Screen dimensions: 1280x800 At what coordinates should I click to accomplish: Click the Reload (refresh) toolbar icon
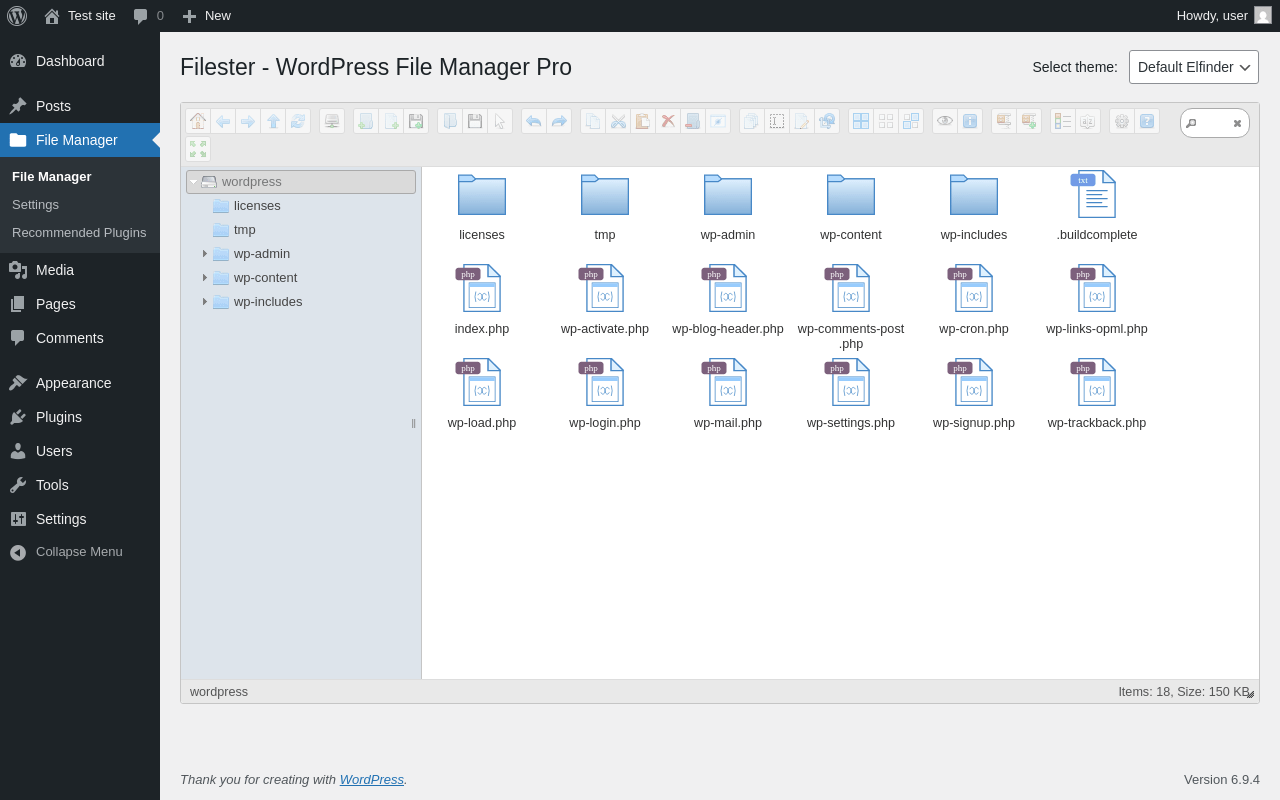point(298,121)
